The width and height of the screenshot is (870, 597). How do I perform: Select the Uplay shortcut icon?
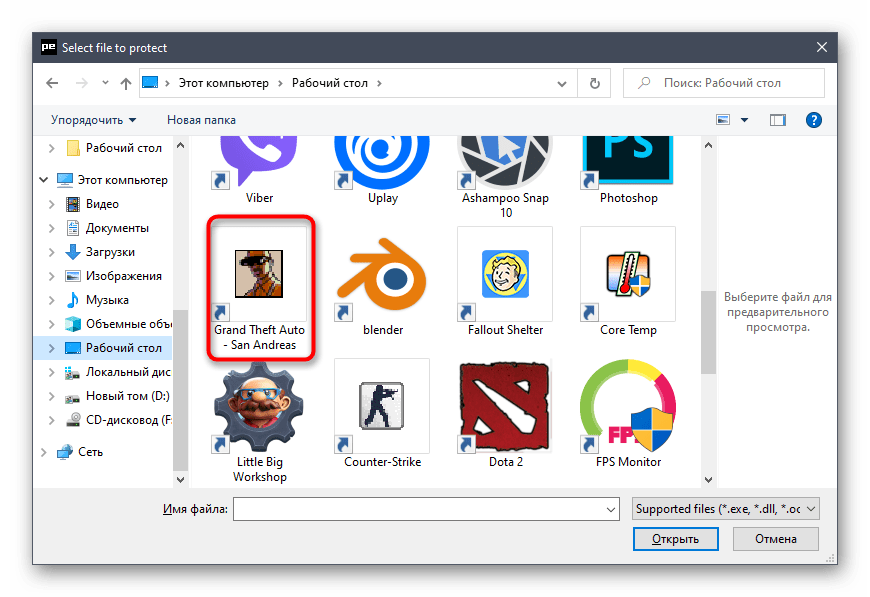382,162
